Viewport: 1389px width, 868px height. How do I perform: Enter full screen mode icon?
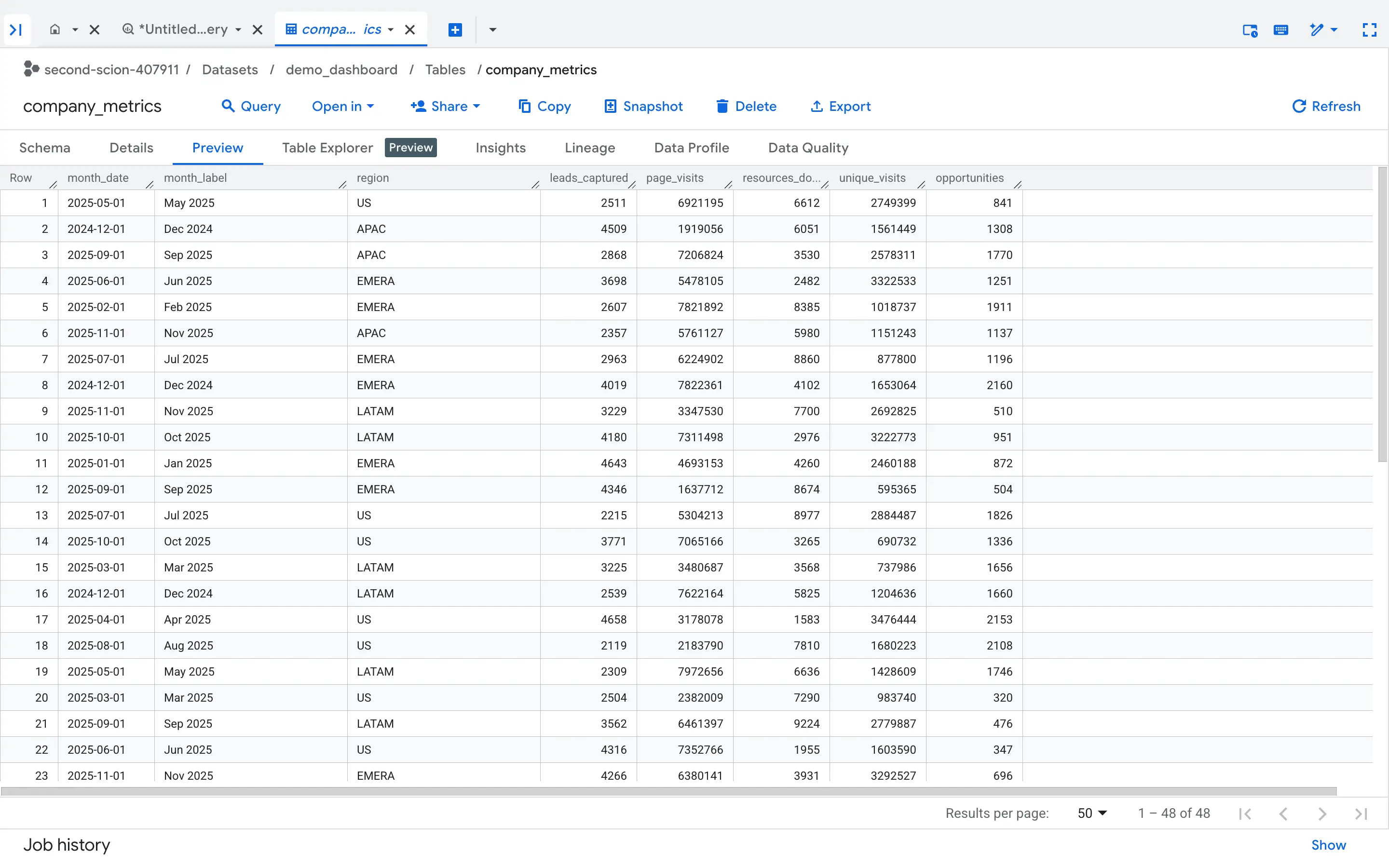(x=1370, y=30)
